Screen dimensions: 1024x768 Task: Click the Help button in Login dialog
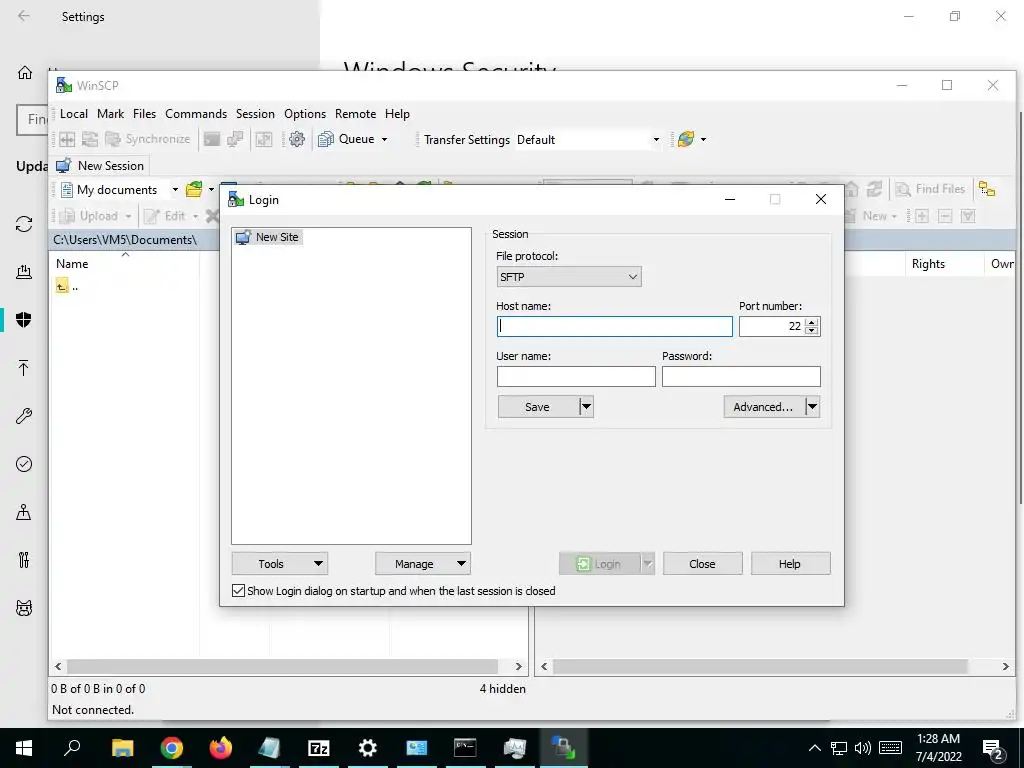point(790,564)
